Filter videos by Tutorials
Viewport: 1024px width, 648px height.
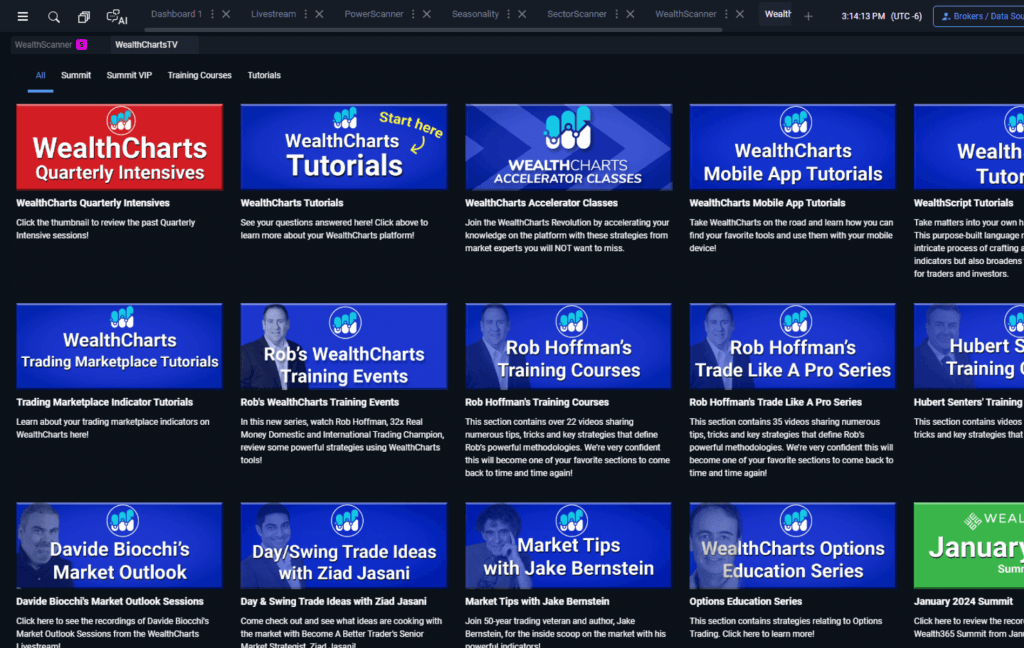[x=264, y=75]
